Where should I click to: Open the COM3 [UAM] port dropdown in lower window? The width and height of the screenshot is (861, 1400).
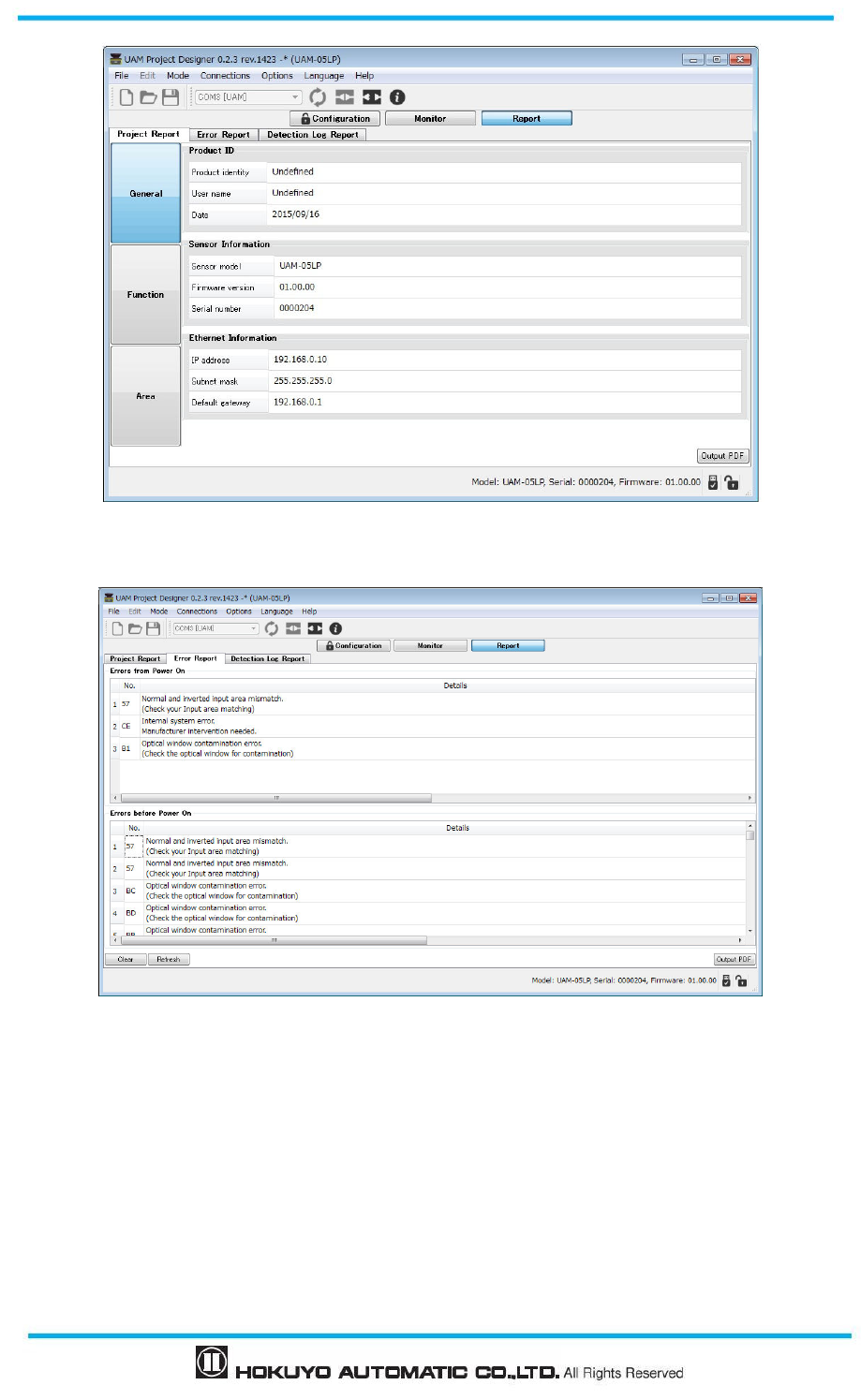coord(215,628)
